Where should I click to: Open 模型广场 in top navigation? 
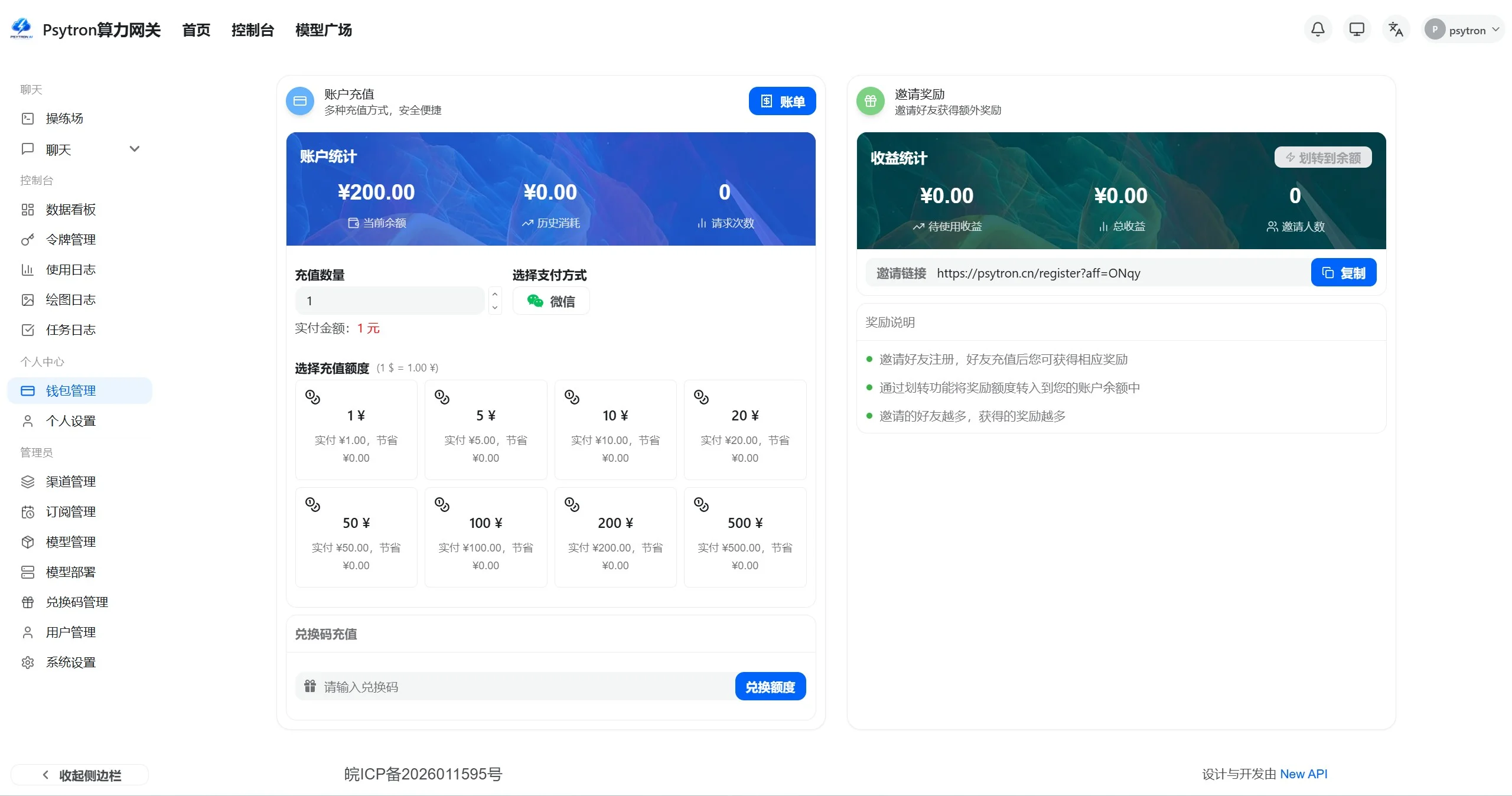coord(324,30)
